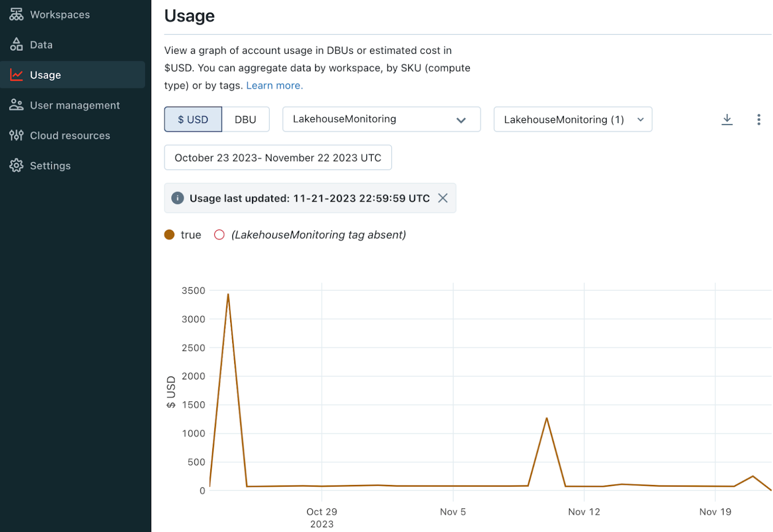Click the Usage chart icon in sidebar

[x=16, y=75]
